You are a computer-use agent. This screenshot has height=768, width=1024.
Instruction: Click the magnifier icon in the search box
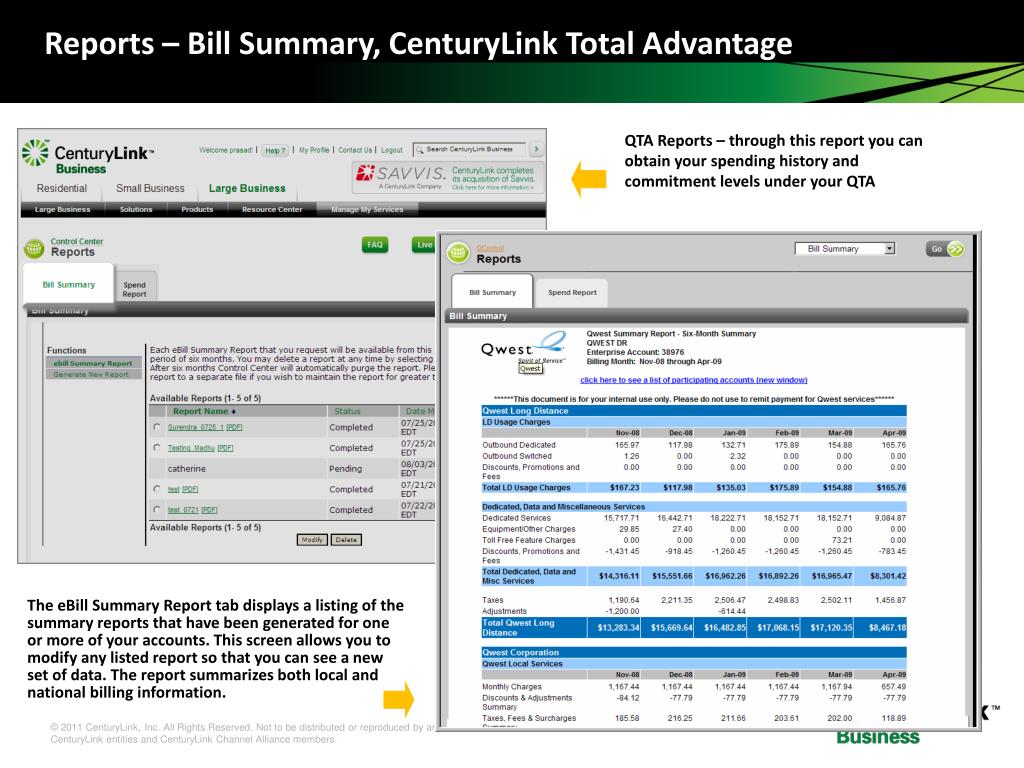[420, 150]
